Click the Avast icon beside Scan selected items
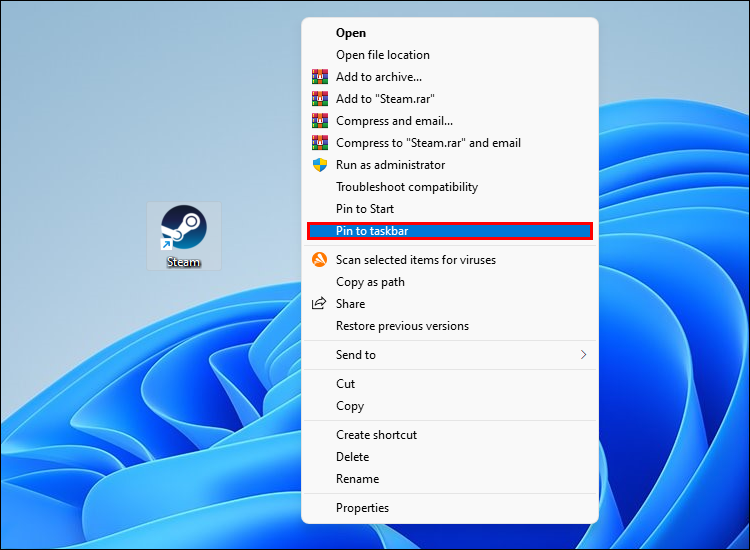 coord(320,260)
